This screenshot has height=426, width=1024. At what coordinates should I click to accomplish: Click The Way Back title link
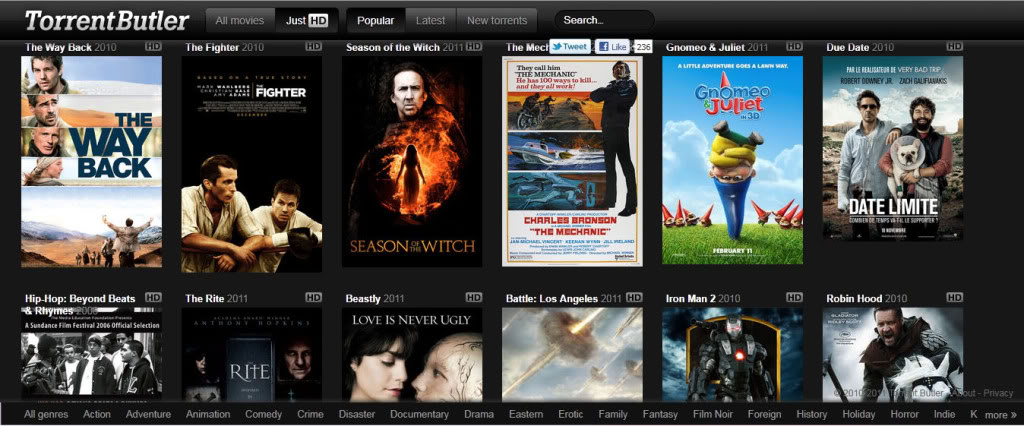(x=58, y=47)
